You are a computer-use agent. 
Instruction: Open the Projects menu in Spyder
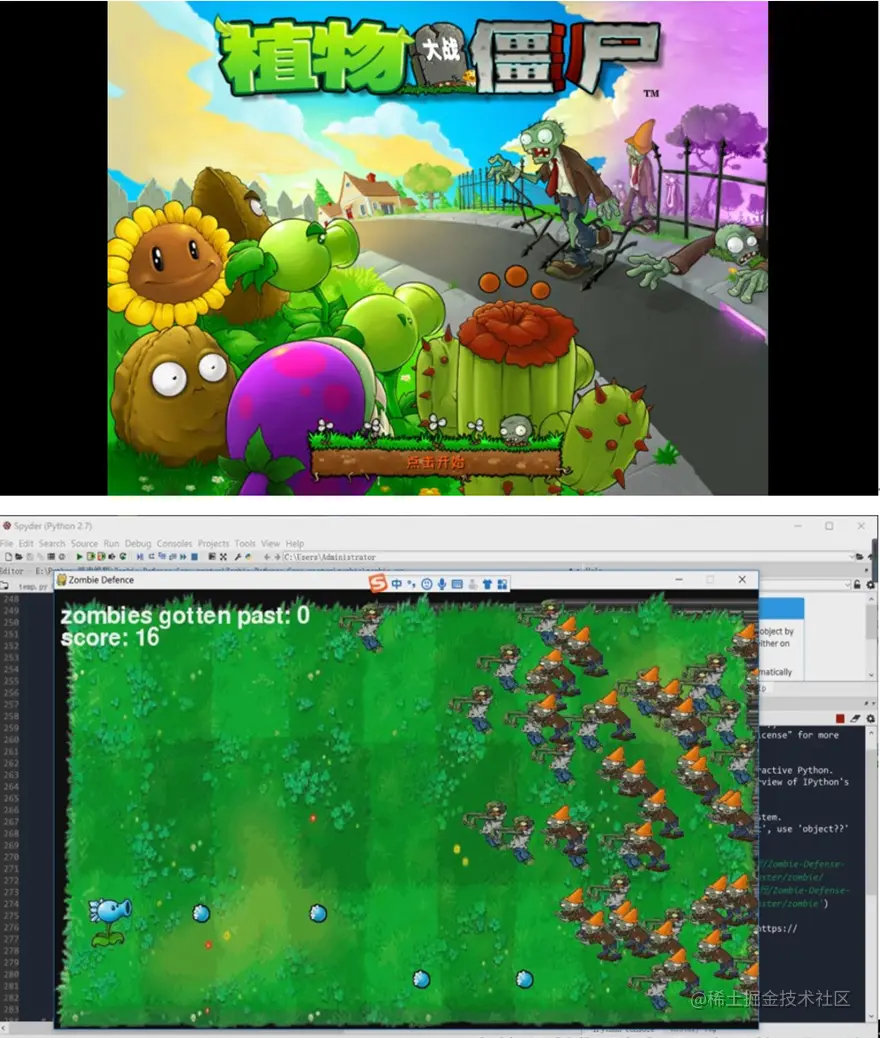tap(213, 543)
